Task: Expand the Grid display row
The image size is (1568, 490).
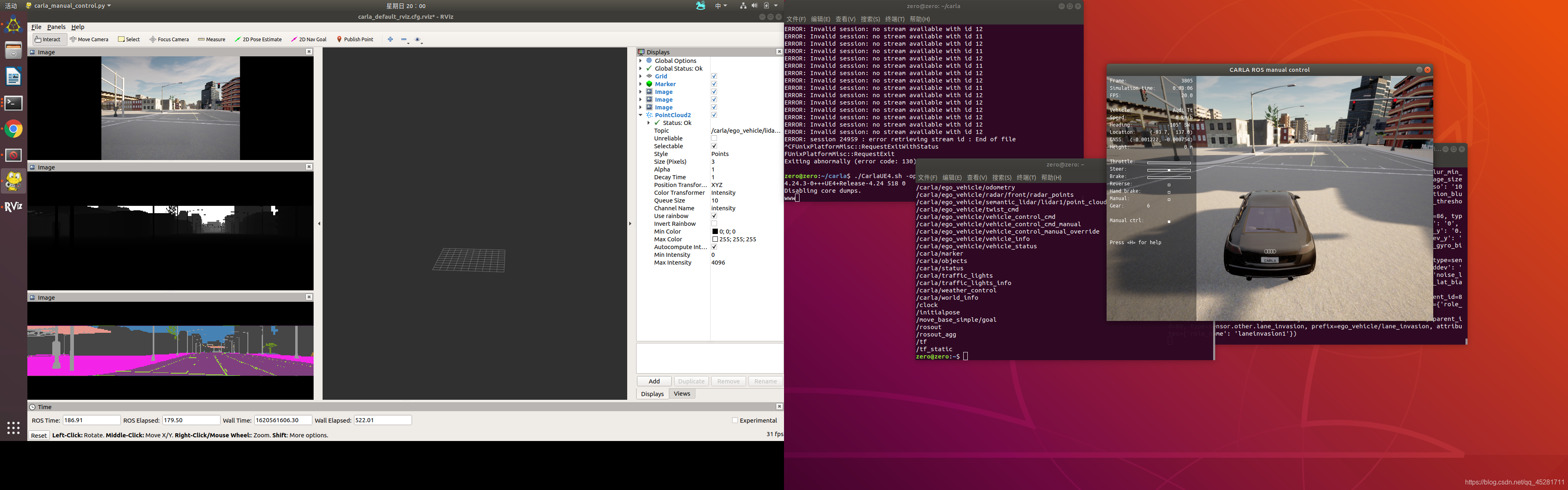Action: 640,76
